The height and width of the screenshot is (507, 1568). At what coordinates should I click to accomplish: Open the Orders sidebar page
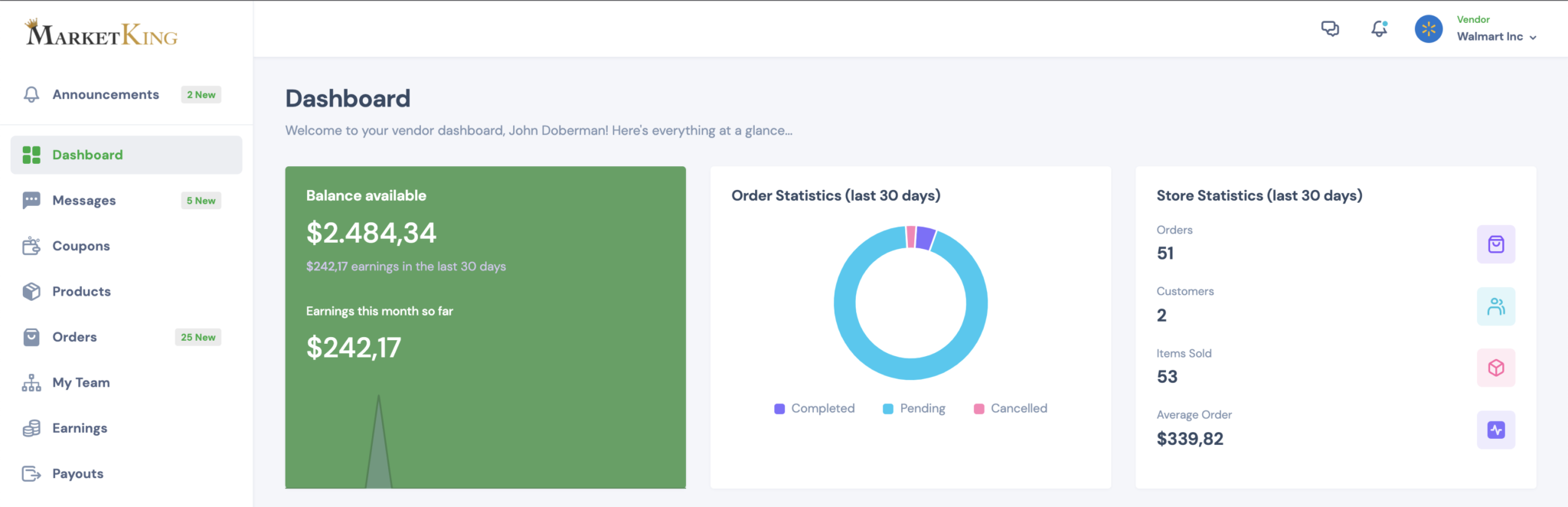coord(74,337)
